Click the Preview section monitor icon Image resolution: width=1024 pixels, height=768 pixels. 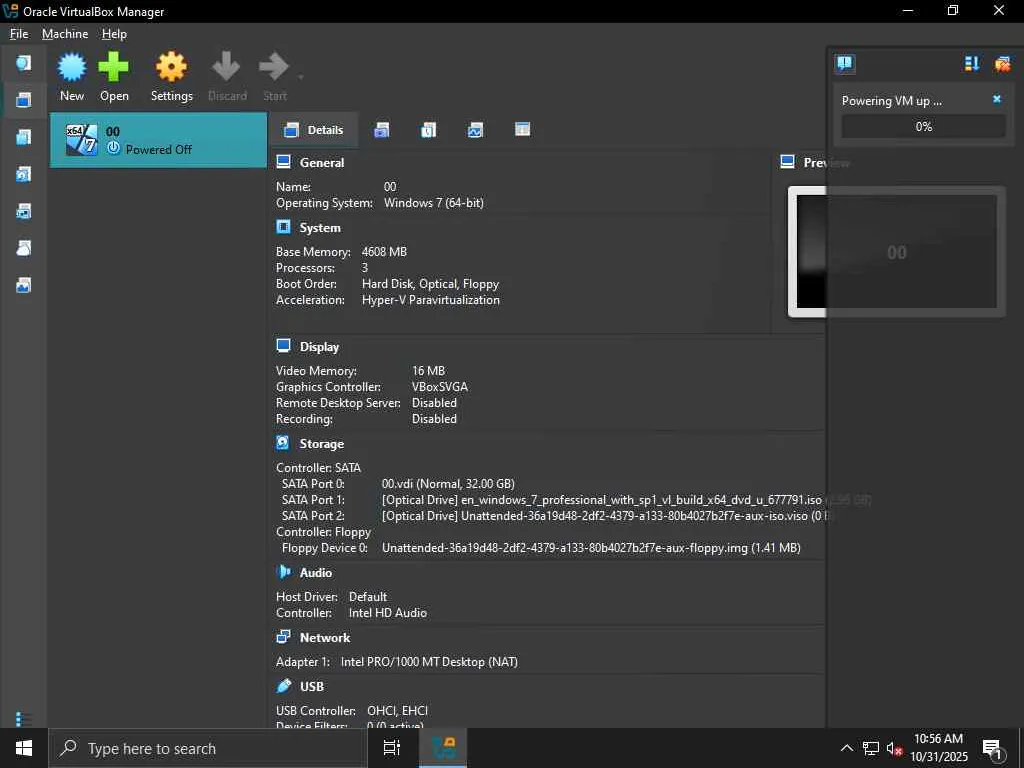pyautogui.click(x=788, y=162)
